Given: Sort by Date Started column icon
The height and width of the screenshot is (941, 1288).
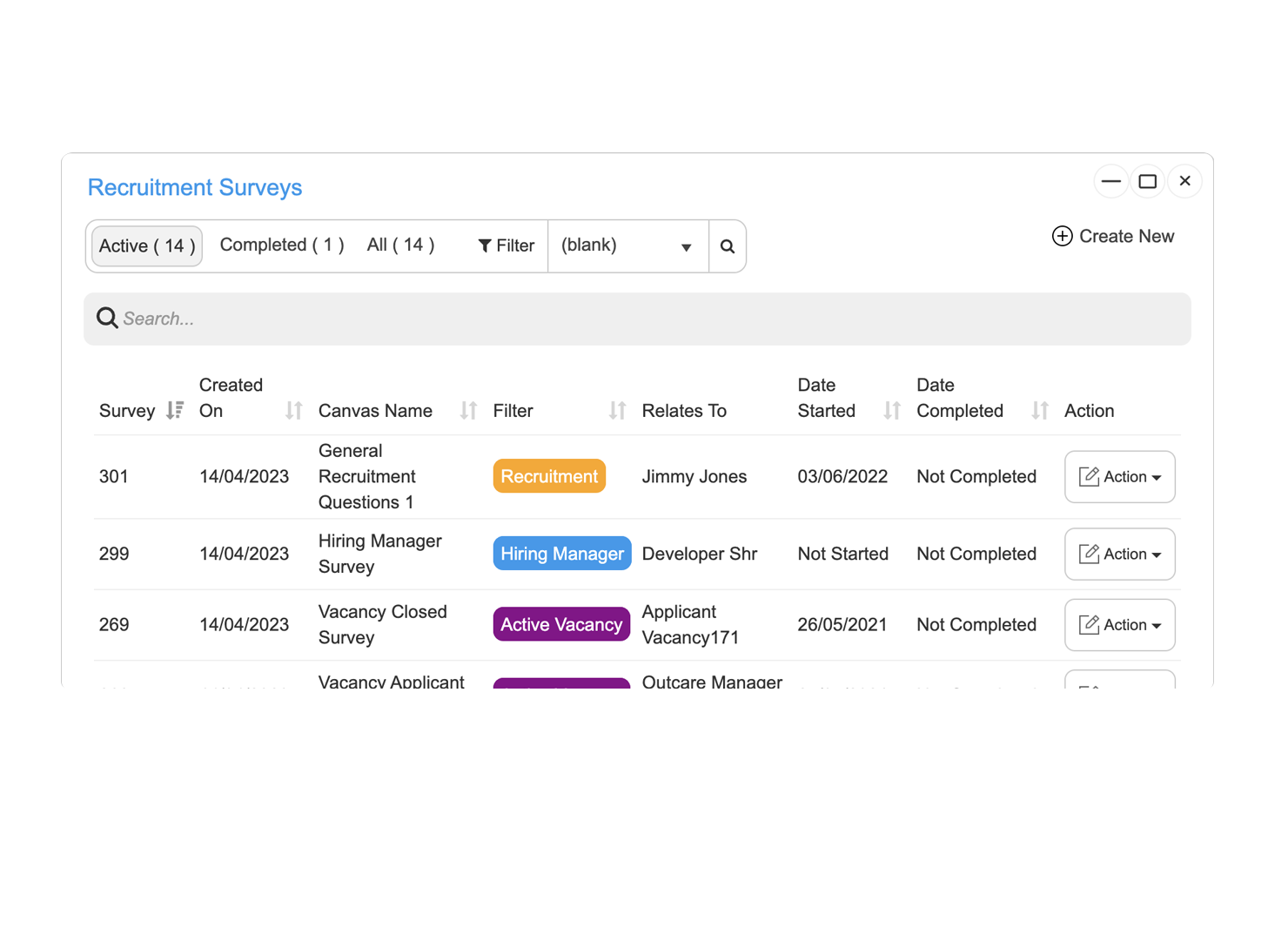Looking at the screenshot, I should (x=892, y=410).
